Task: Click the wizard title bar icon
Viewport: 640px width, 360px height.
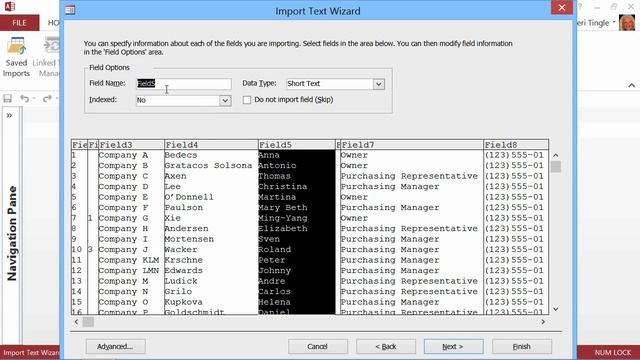Action: [x=70, y=10]
